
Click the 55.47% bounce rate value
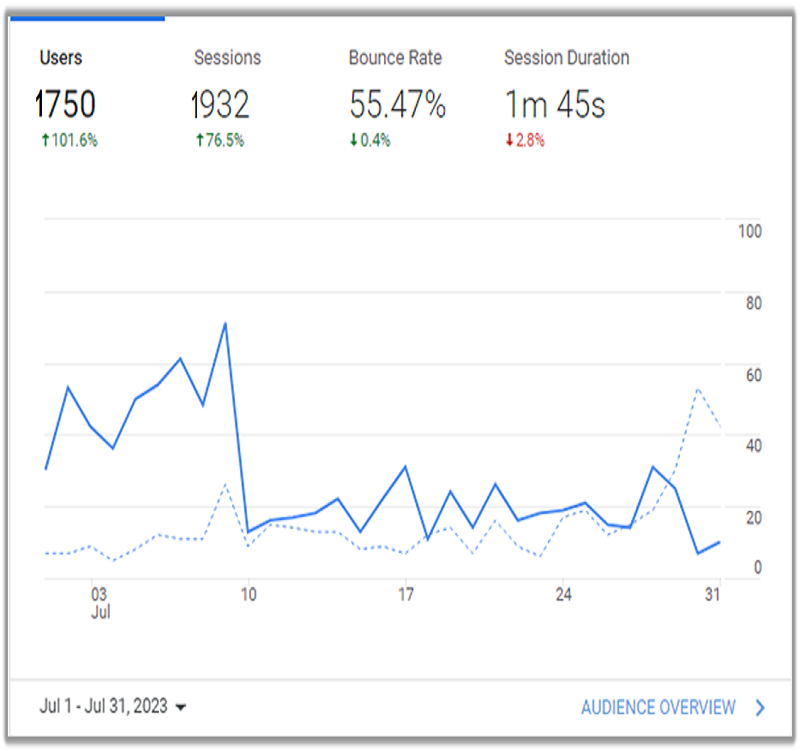[x=397, y=105]
